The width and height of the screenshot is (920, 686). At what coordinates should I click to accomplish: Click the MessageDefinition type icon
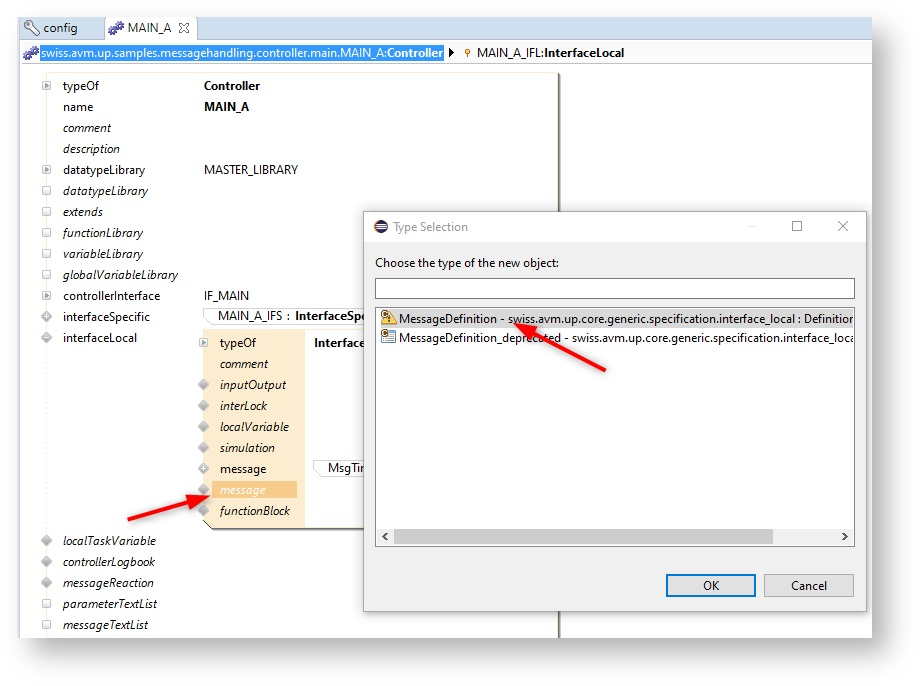(x=388, y=319)
